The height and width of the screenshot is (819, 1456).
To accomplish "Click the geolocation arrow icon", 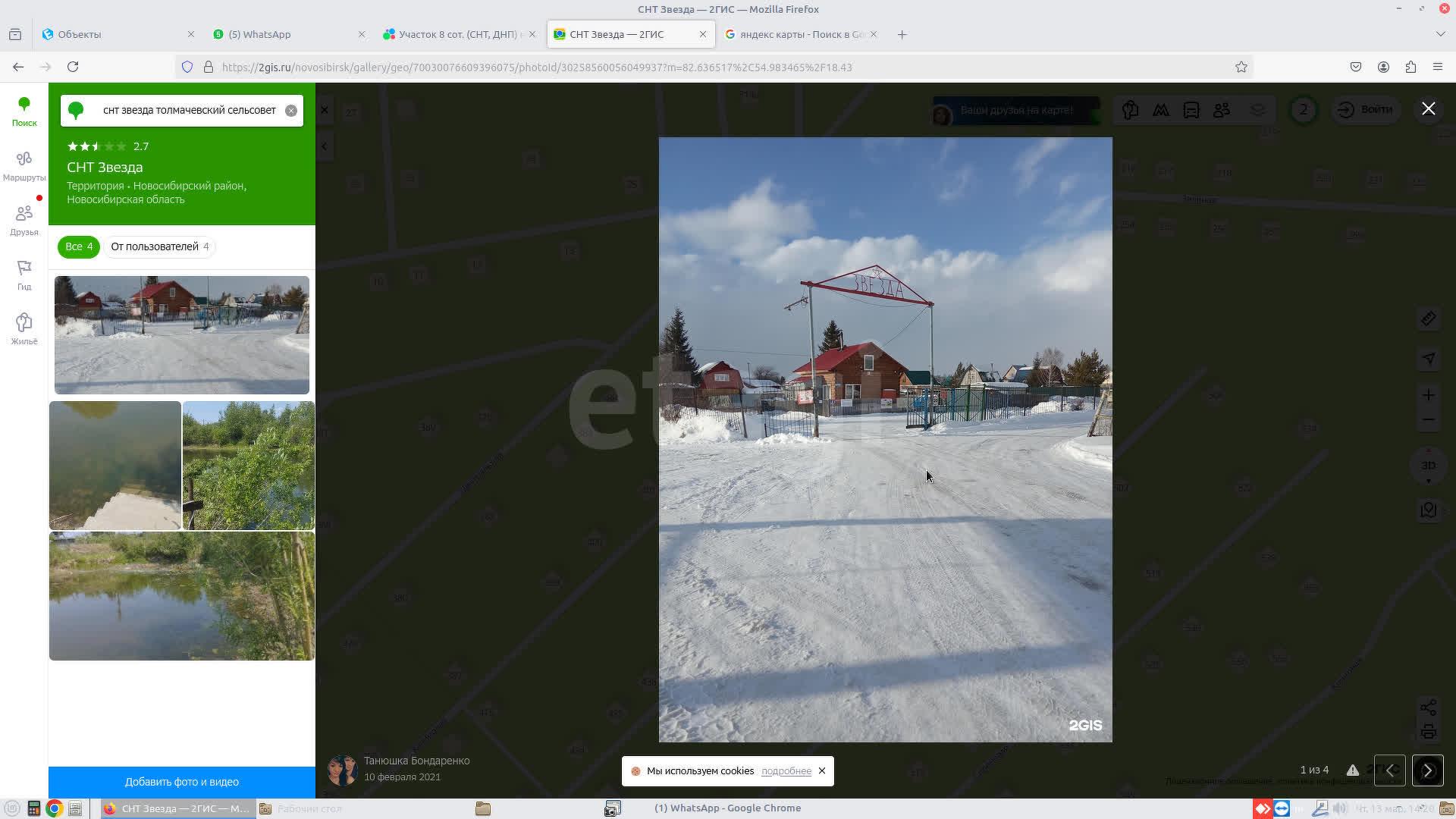I will (1429, 359).
